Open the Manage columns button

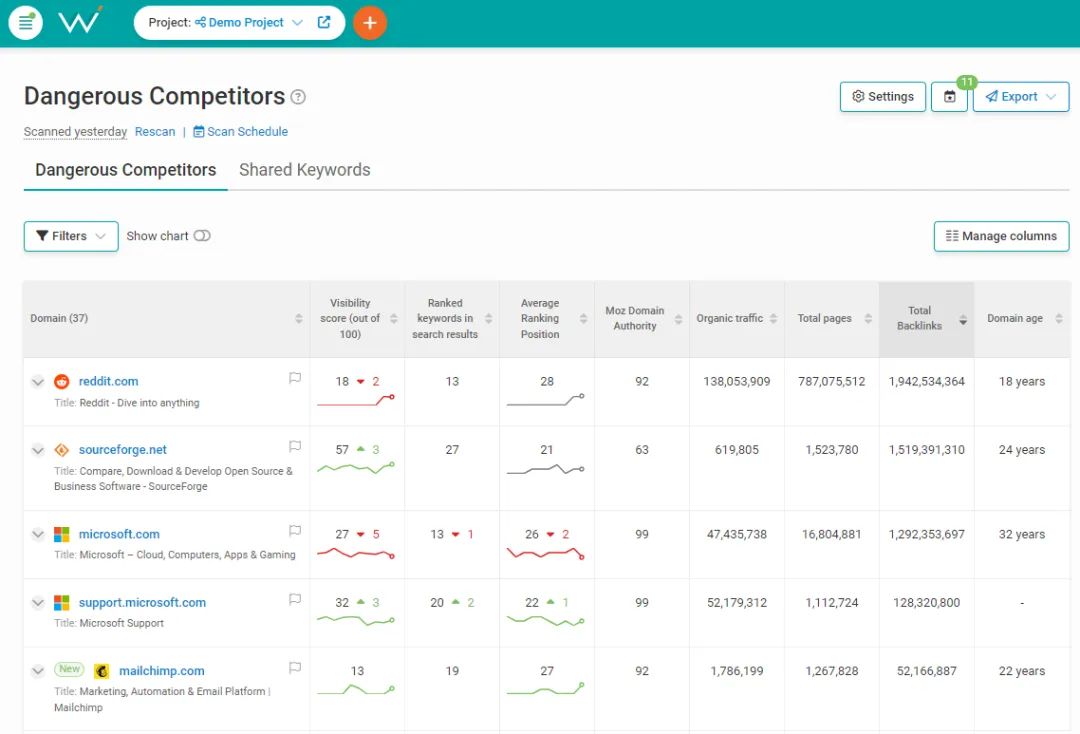pos(1001,236)
